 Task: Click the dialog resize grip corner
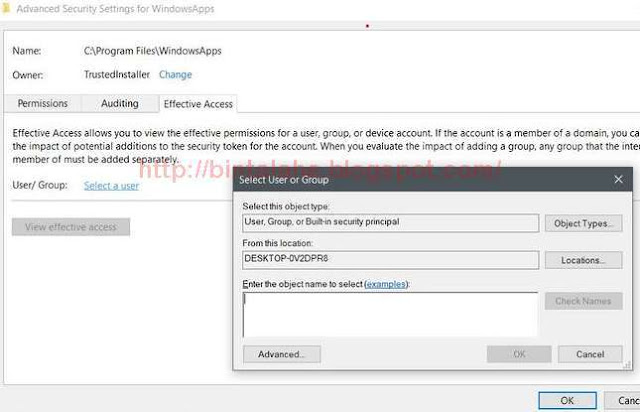pyautogui.click(x=627, y=365)
